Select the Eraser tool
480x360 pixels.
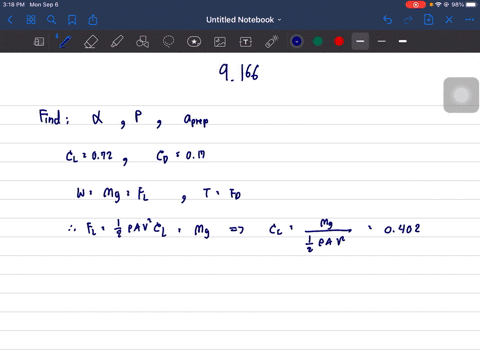click(91, 42)
